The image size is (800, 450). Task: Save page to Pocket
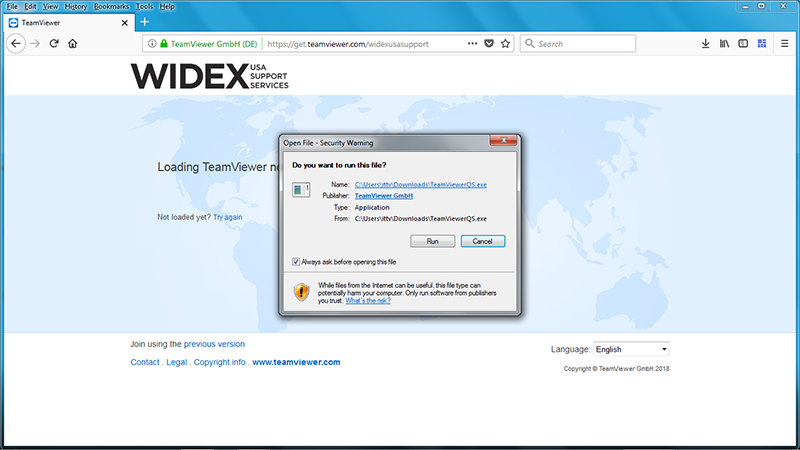click(x=489, y=44)
